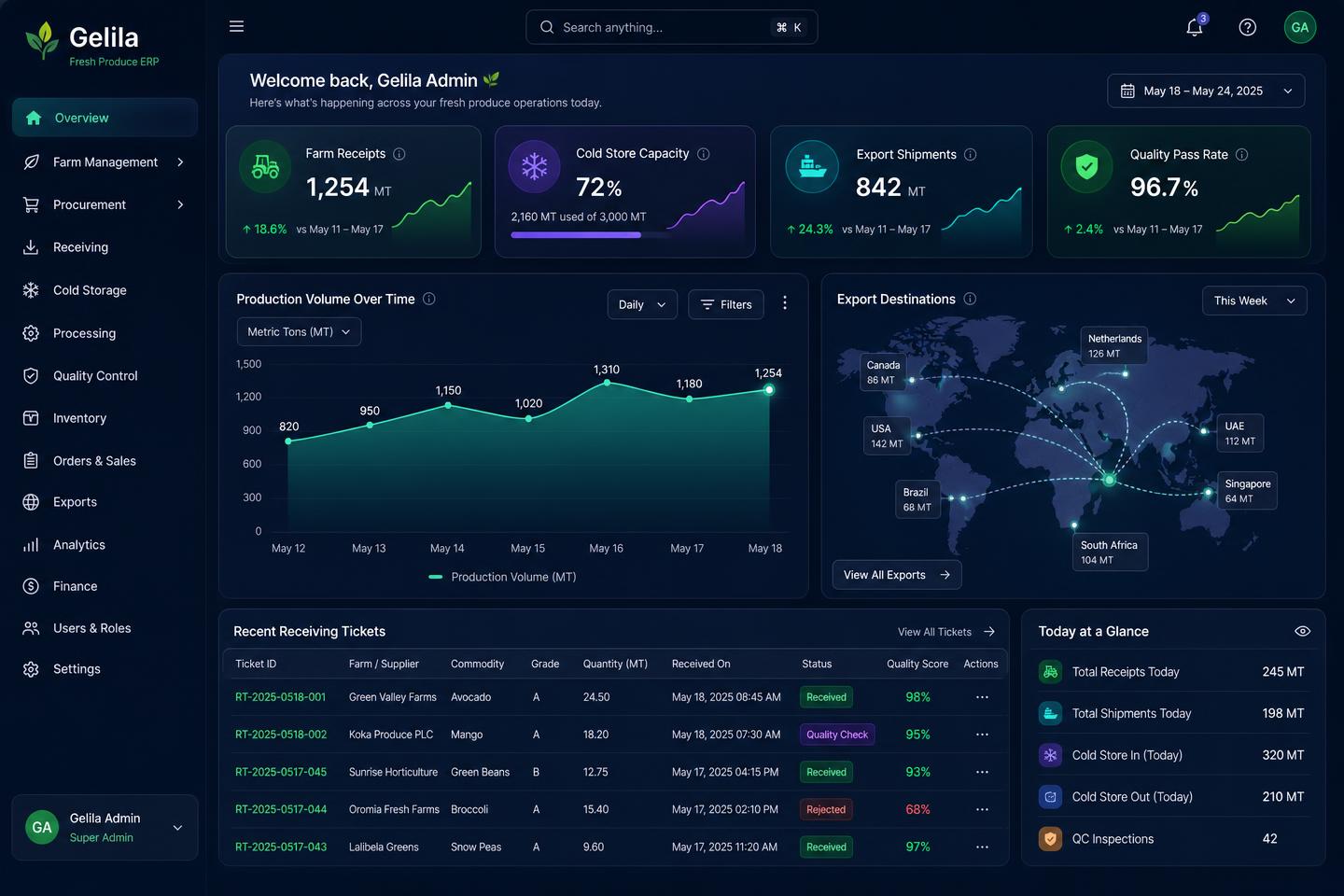The image size is (1344, 896).
Task: Click the help question mark icon
Action: pyautogui.click(x=1247, y=27)
